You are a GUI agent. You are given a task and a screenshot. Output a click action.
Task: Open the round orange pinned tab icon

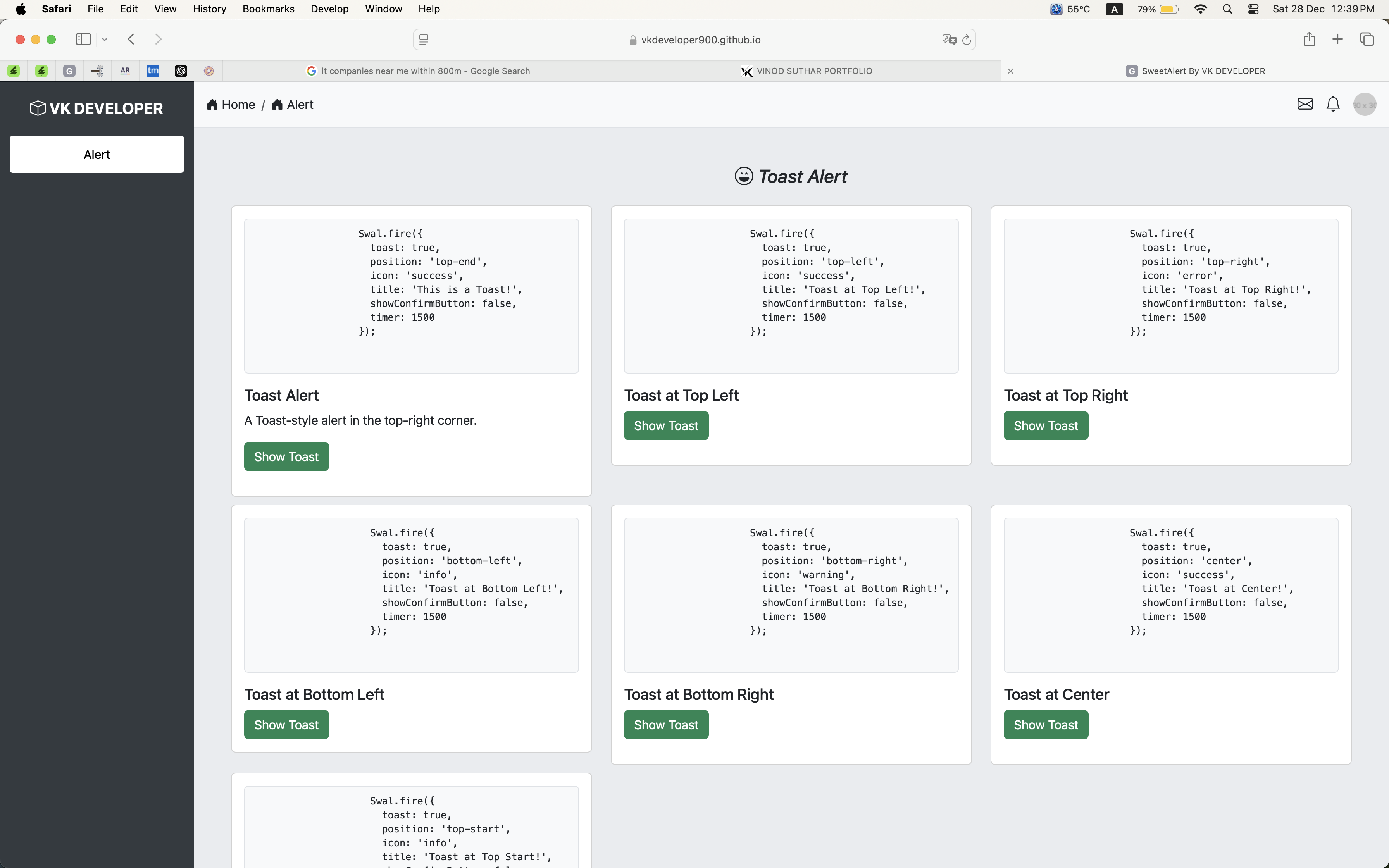(209, 71)
